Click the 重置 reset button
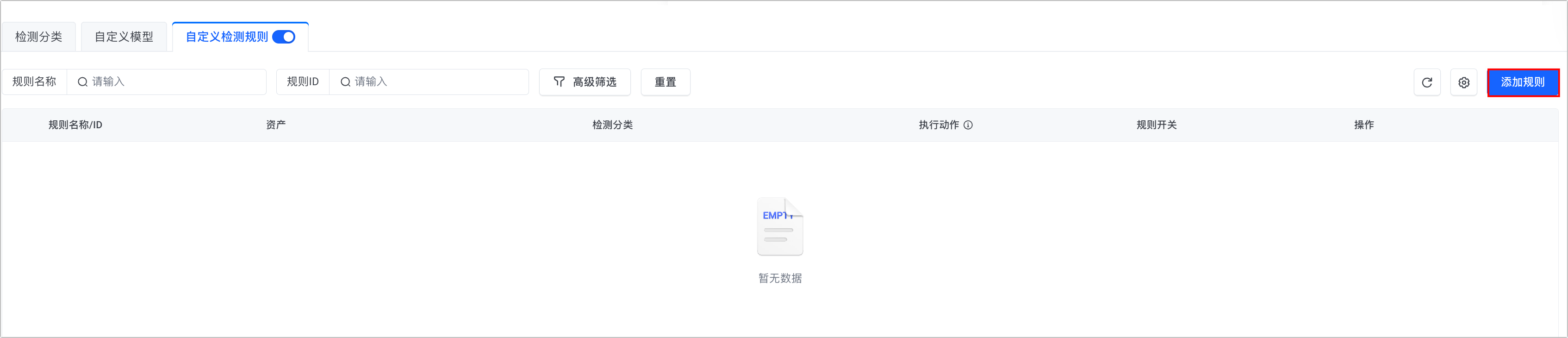Screen dimensions: 1568x338 point(665,82)
